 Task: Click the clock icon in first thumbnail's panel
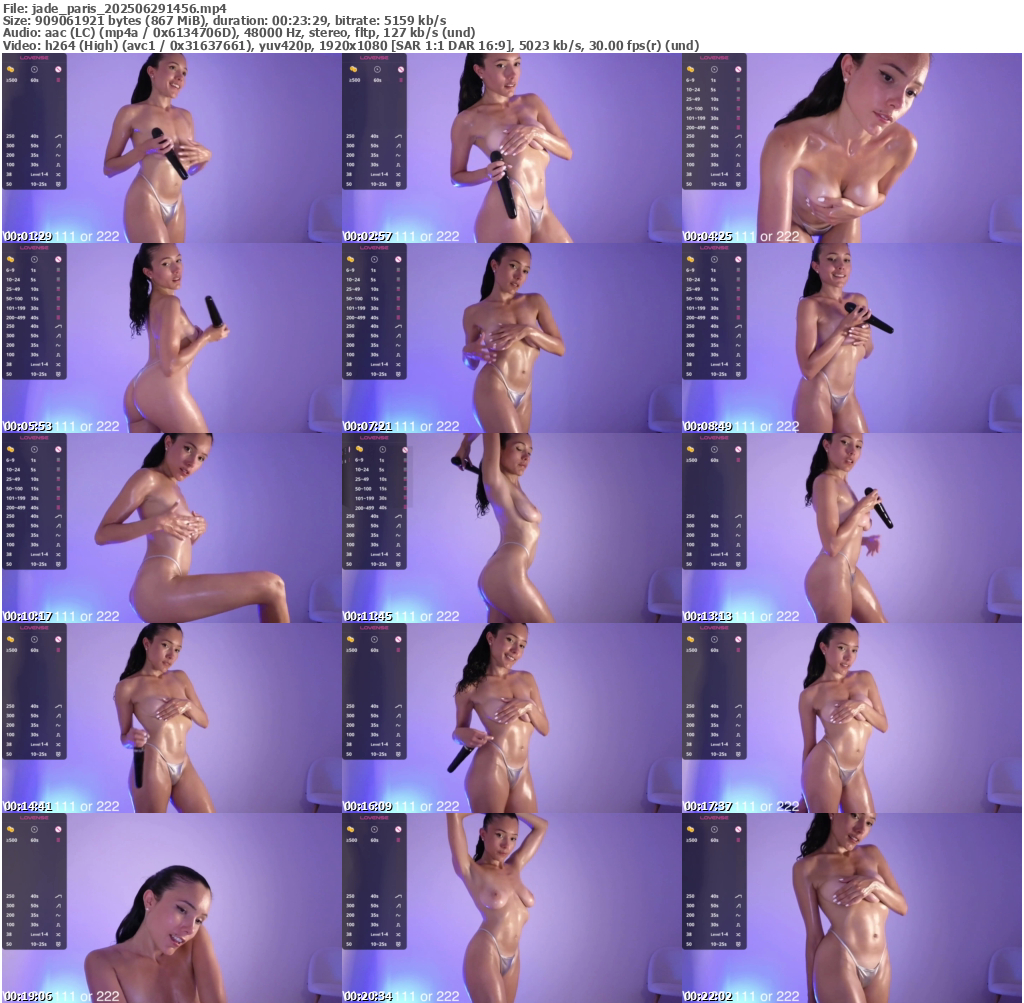[x=34, y=69]
